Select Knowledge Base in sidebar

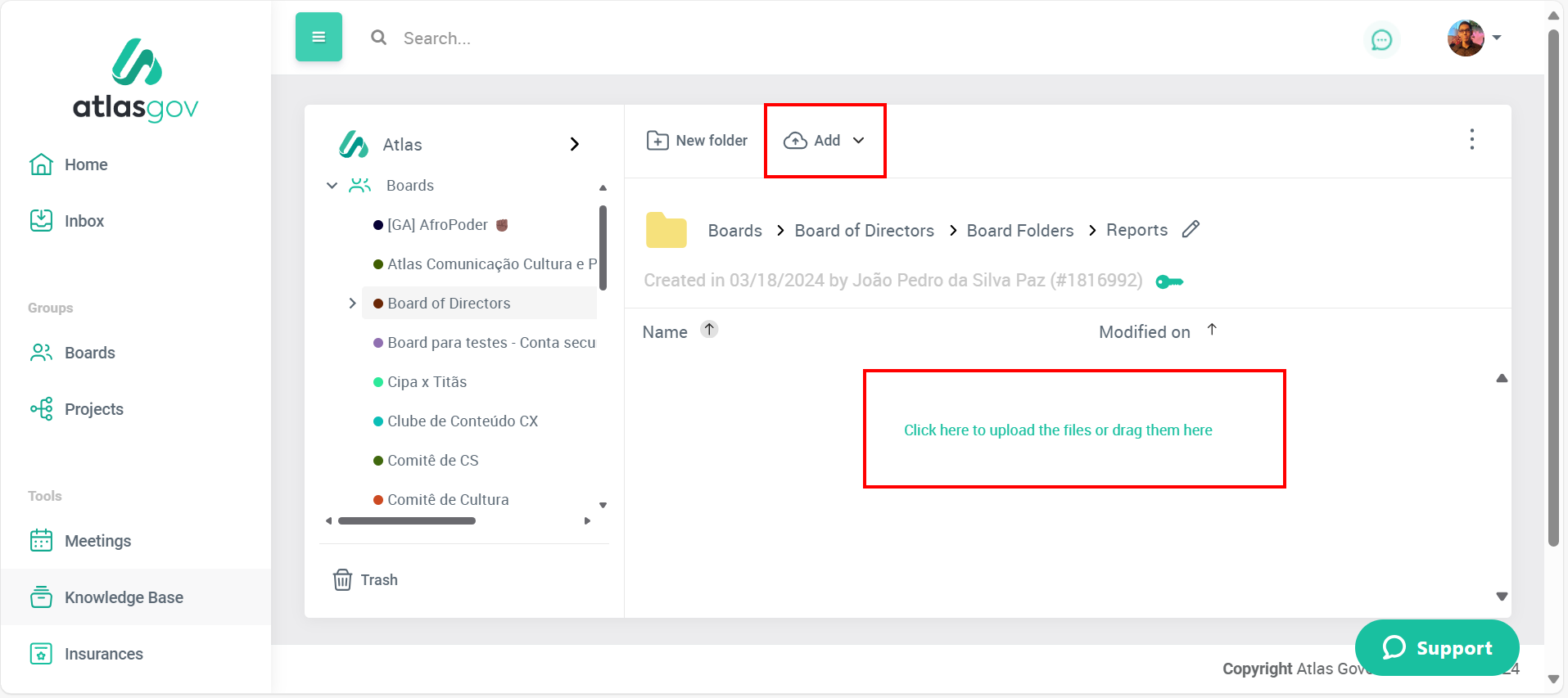pyautogui.click(x=123, y=597)
